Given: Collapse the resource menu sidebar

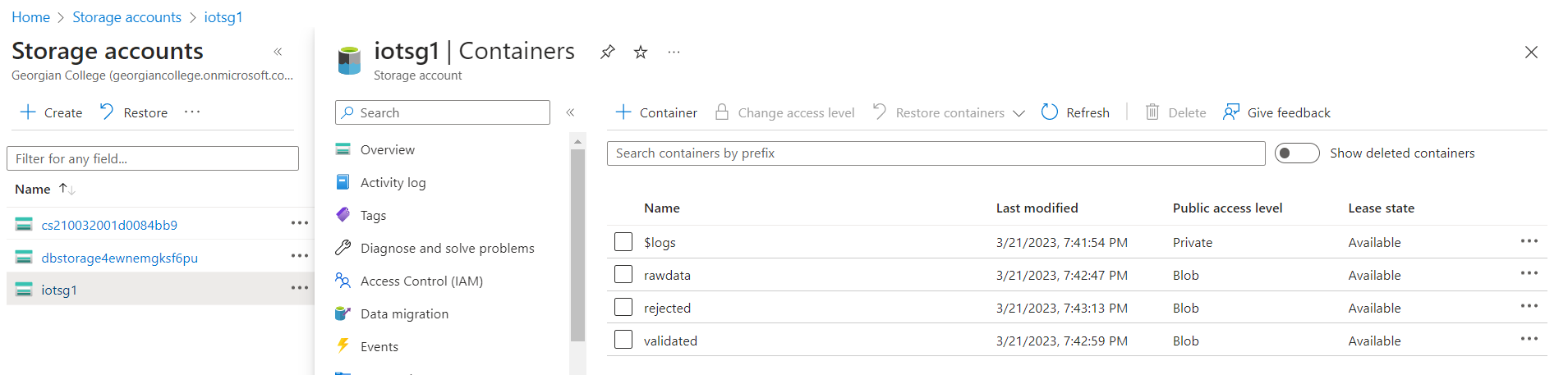Looking at the screenshot, I should pyautogui.click(x=570, y=112).
